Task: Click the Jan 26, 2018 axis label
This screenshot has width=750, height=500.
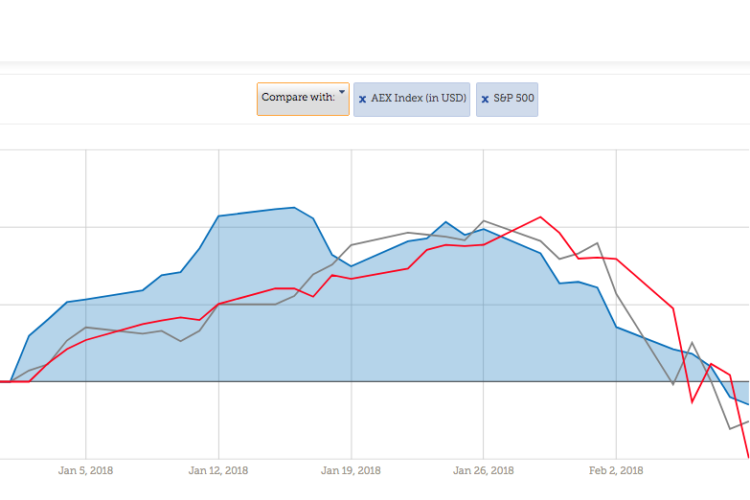Action: click(x=483, y=470)
